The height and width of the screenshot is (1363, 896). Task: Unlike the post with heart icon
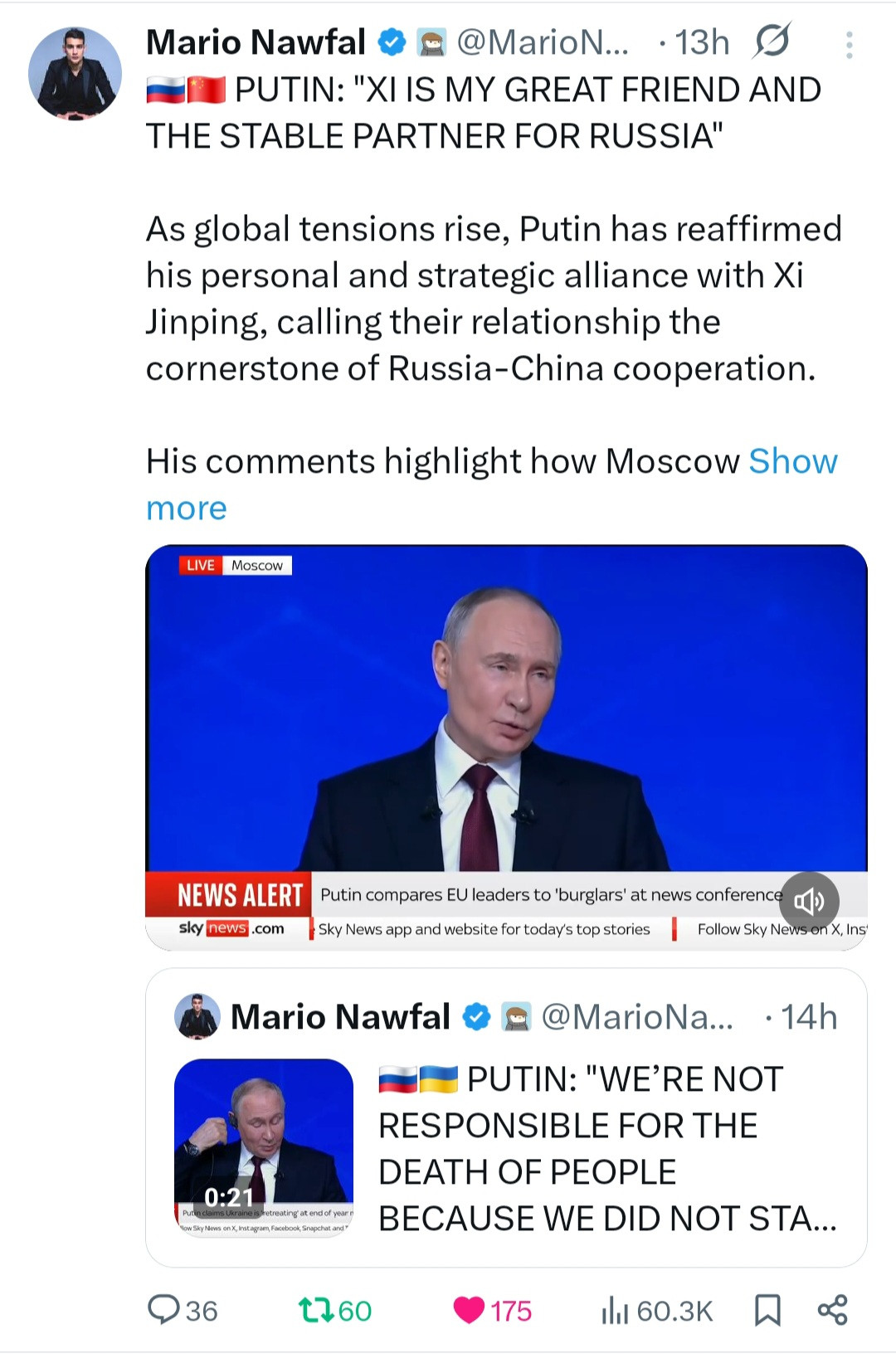click(x=469, y=1310)
